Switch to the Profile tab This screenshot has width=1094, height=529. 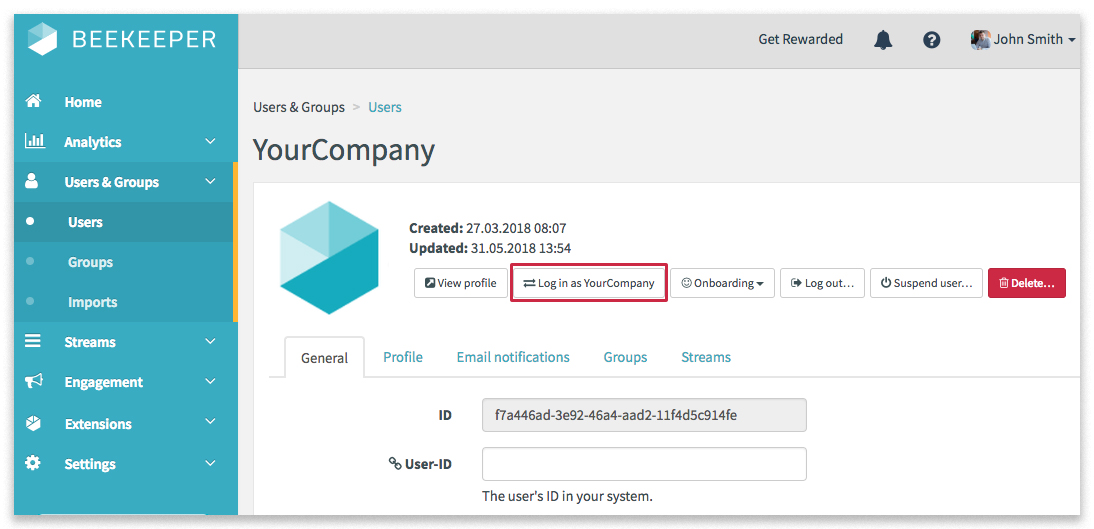pos(403,357)
